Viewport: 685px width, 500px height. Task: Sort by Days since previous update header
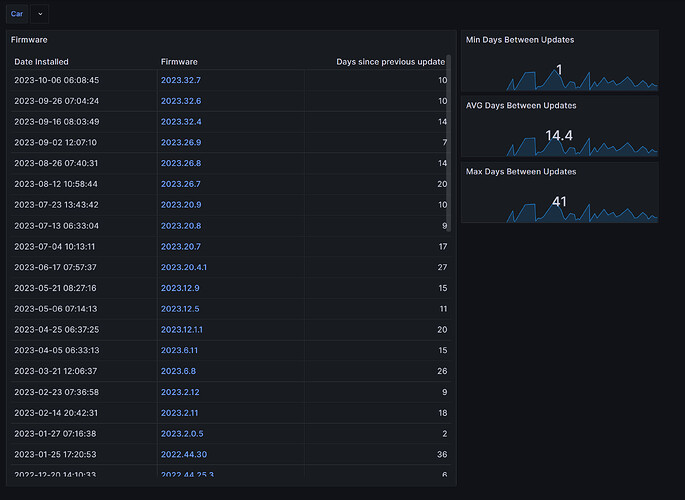click(391, 62)
